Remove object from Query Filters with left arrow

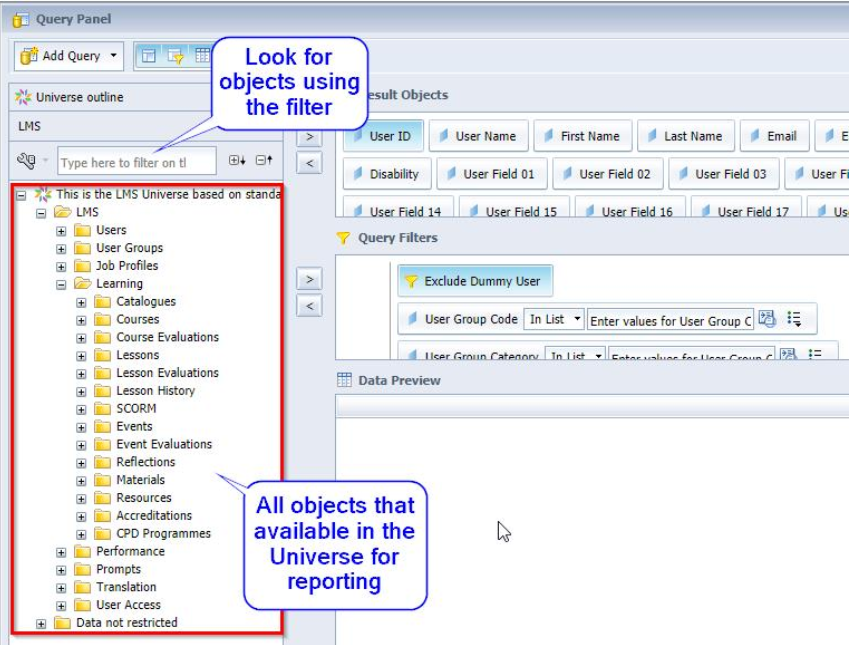coord(309,306)
